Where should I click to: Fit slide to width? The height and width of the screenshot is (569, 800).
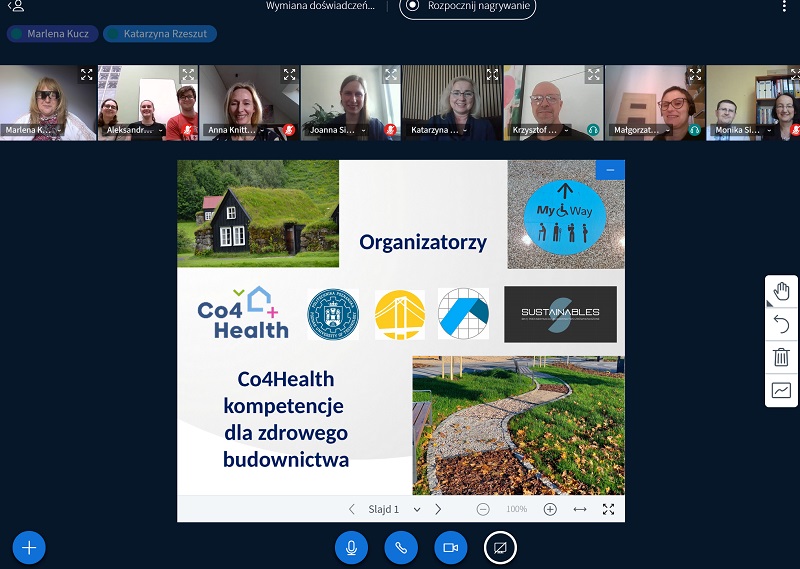click(580, 509)
